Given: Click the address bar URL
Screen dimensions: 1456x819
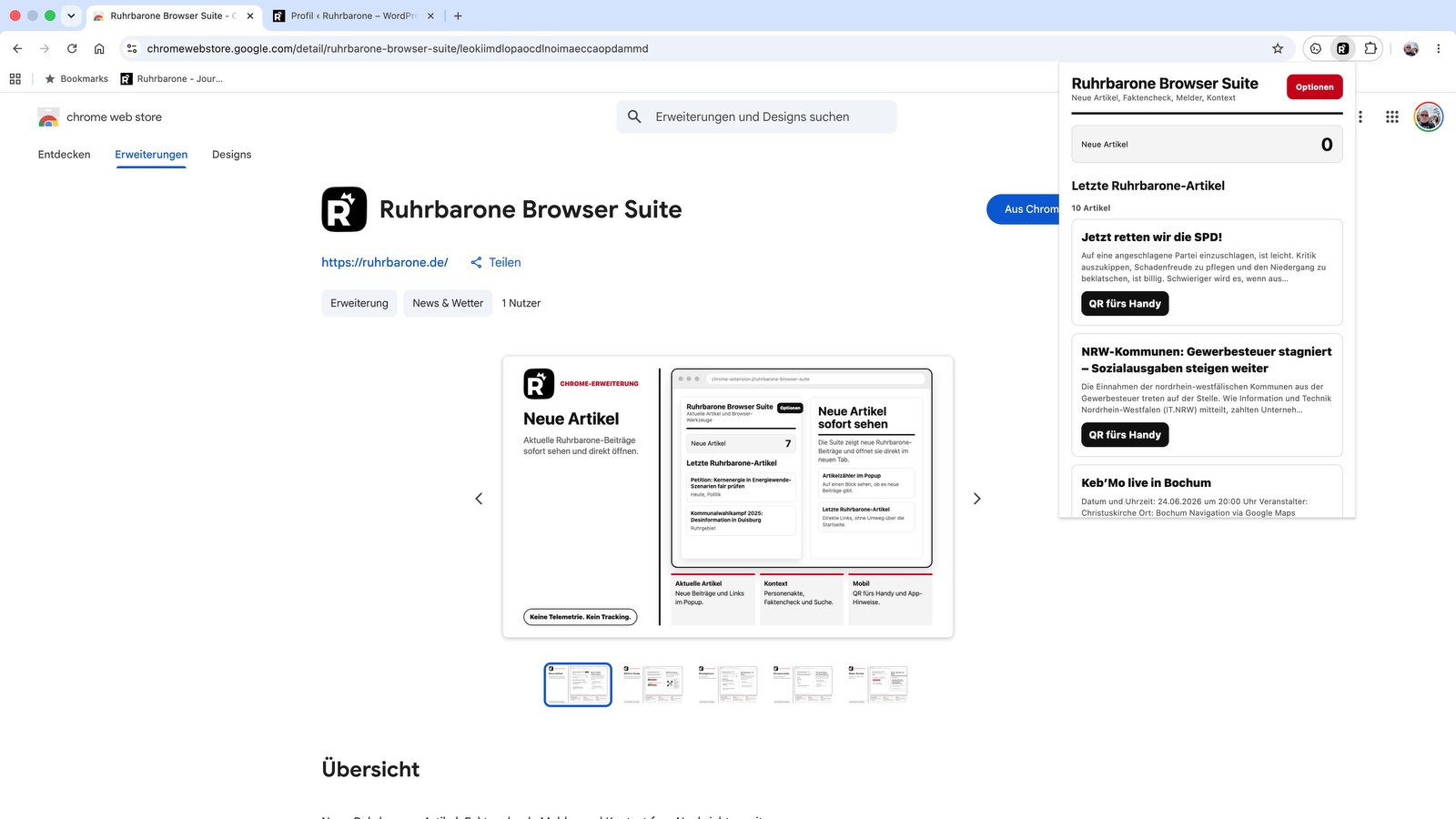Looking at the screenshot, I should (x=398, y=48).
